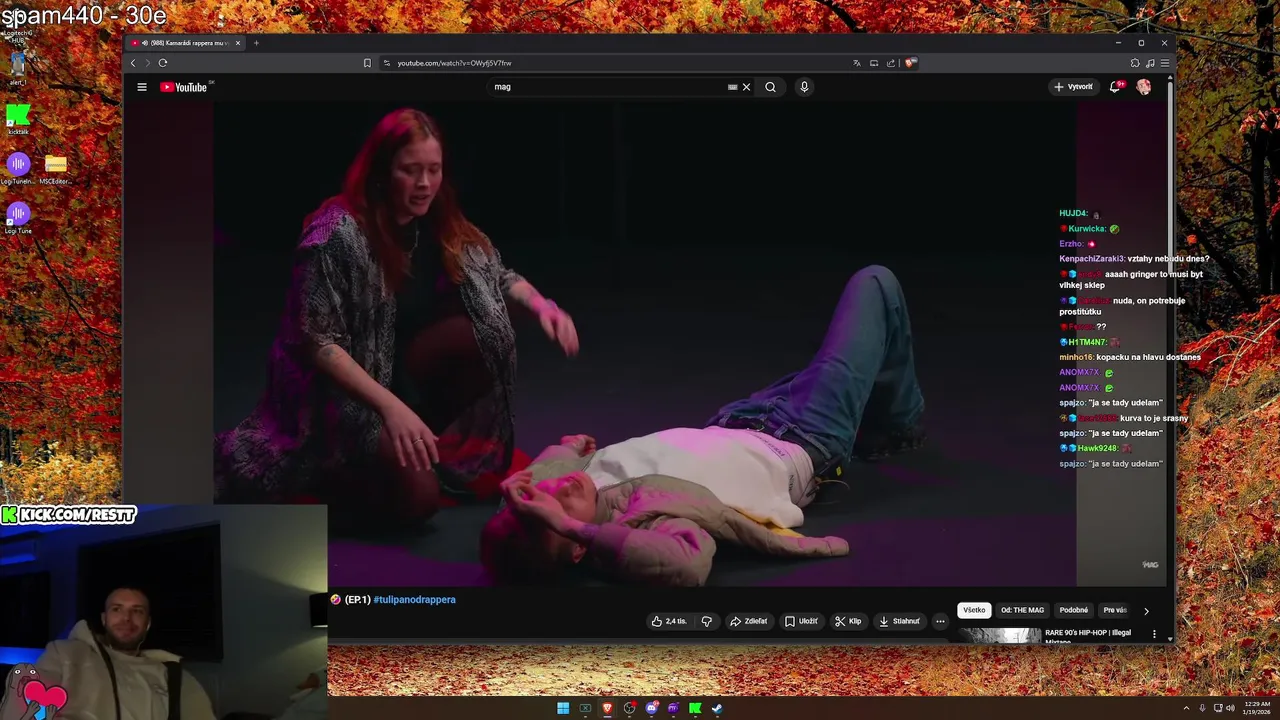Viewport: 1280px width, 720px height.
Task: Expand more filter chips with right arrow
Action: click(x=1146, y=611)
